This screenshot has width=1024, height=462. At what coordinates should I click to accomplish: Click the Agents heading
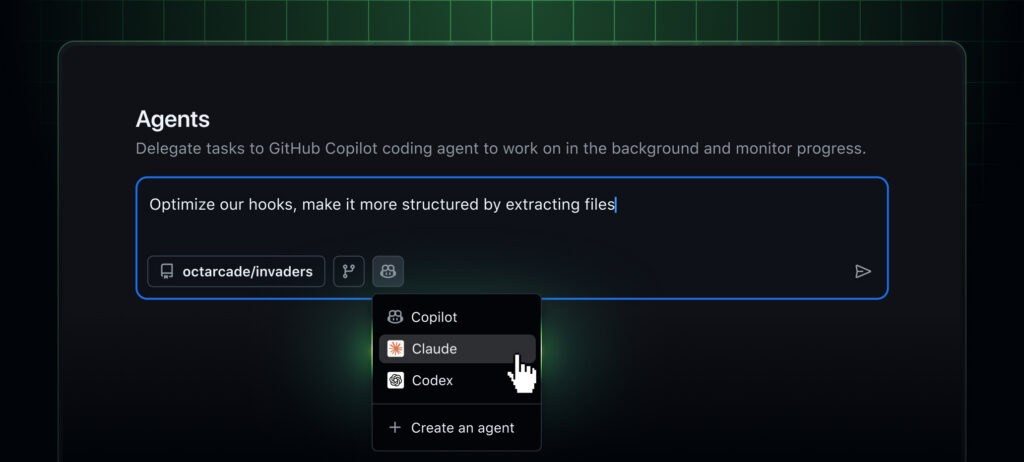click(x=173, y=119)
